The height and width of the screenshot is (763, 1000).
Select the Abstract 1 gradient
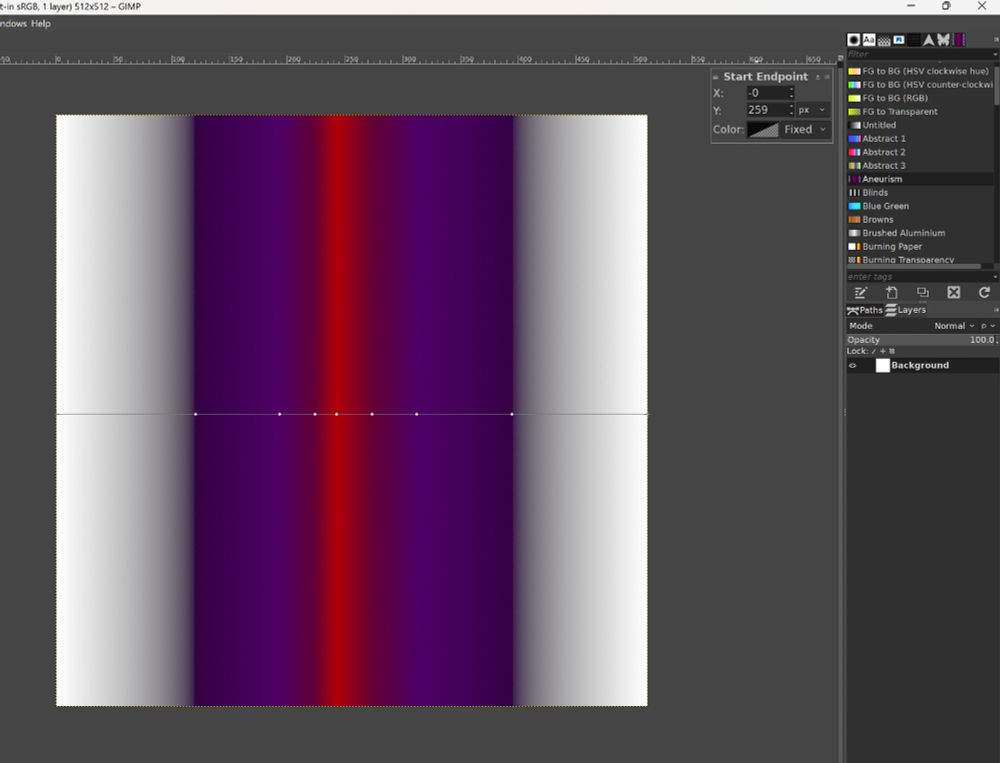[919, 138]
